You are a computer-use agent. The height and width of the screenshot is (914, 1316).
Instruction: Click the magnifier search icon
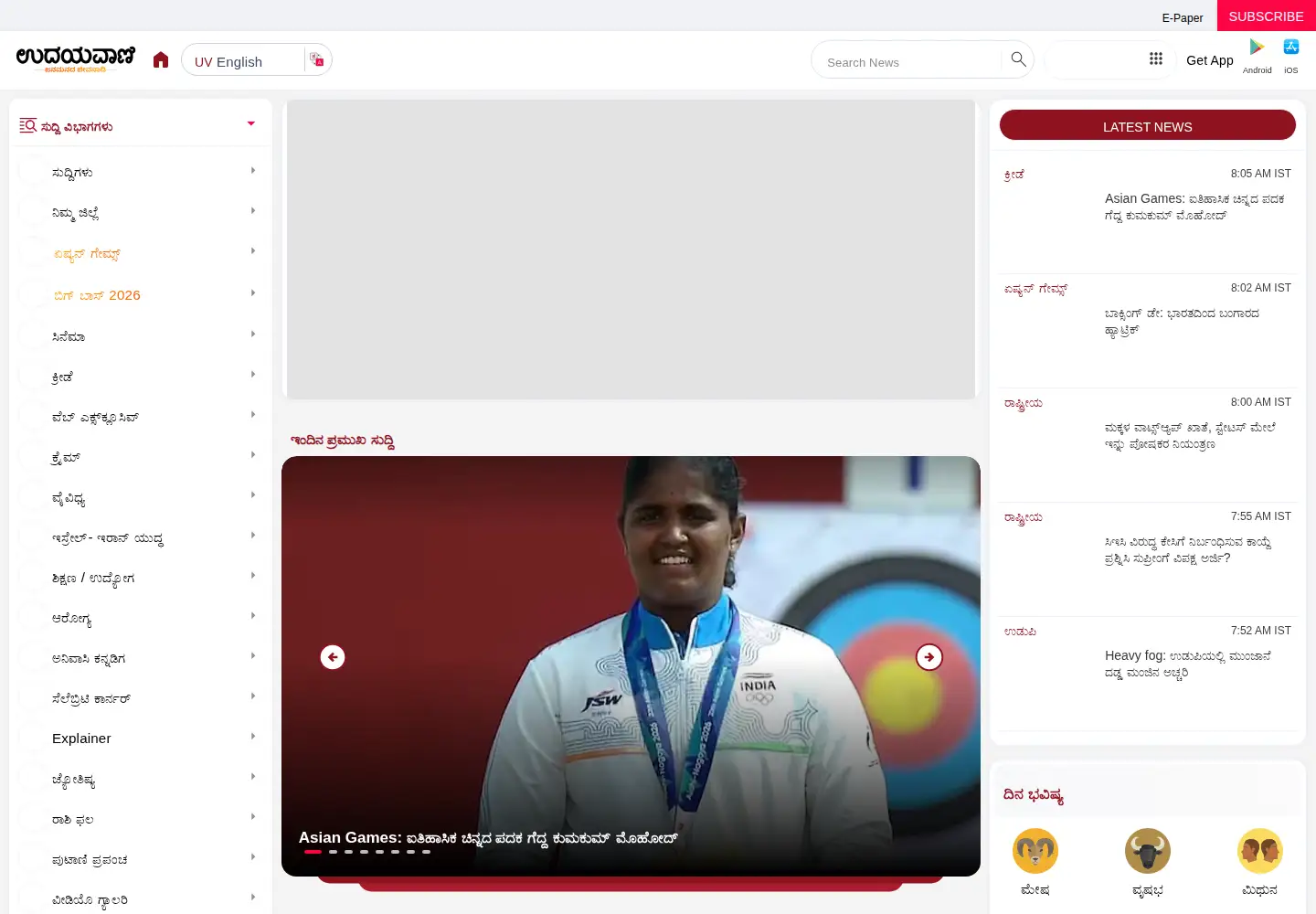pos(1018,59)
